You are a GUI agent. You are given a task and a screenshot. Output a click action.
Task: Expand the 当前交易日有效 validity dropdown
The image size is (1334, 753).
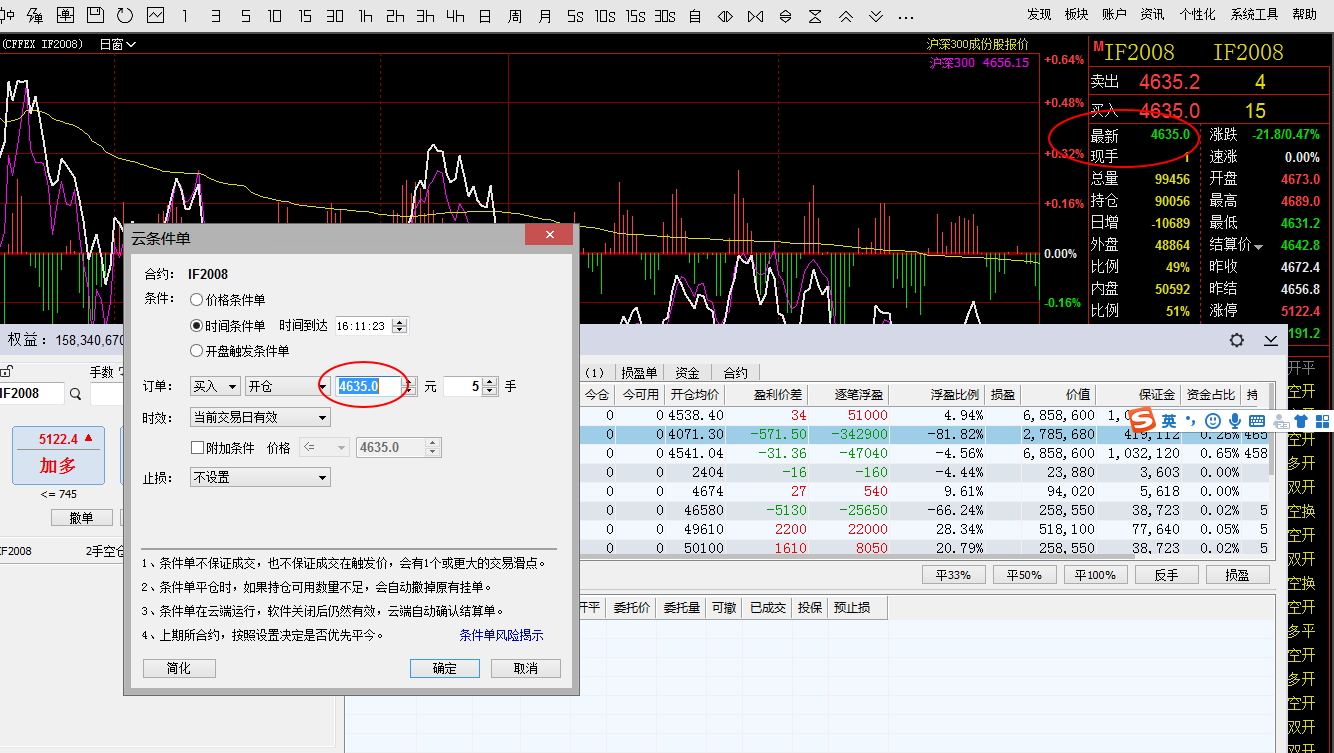pos(260,417)
